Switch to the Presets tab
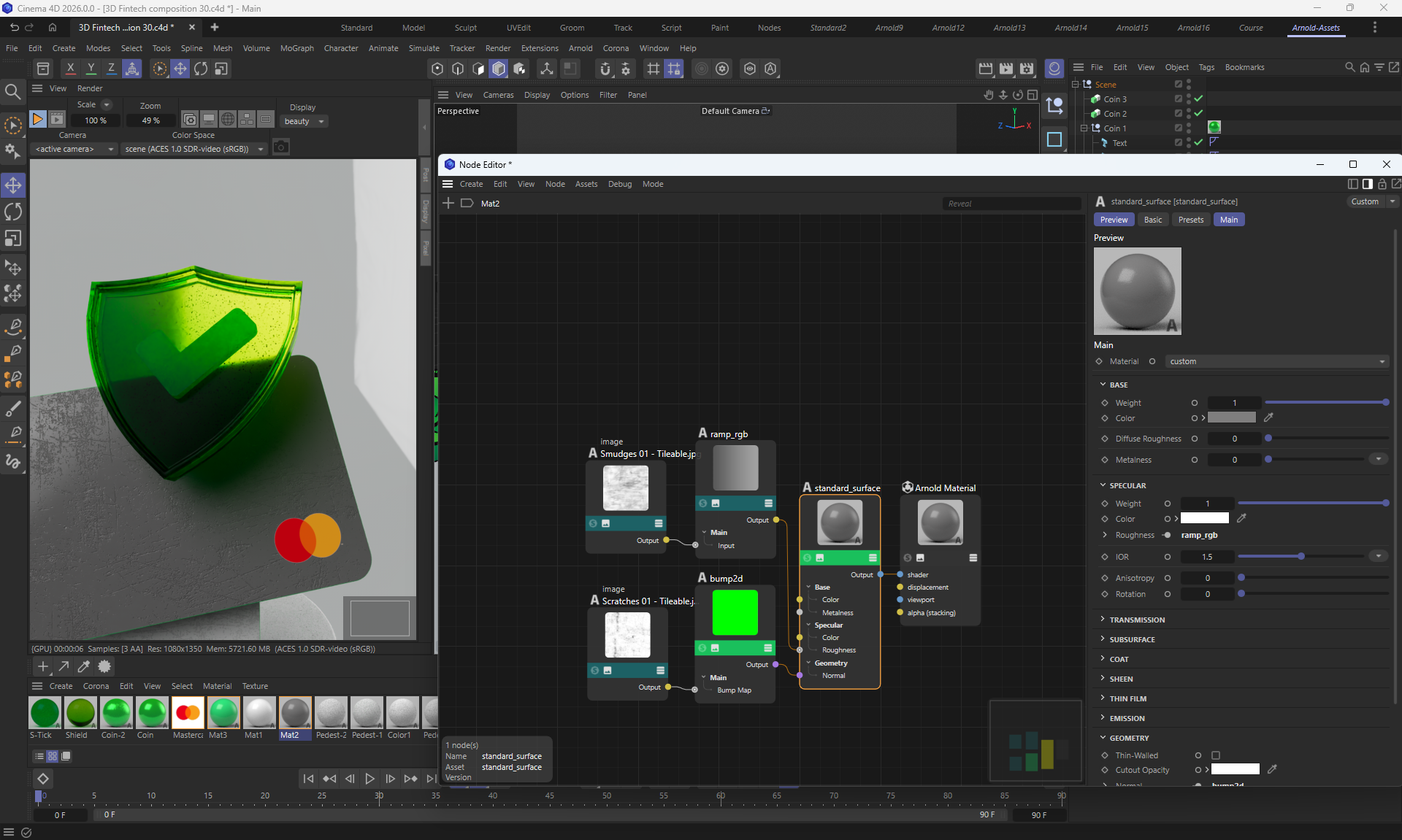The height and width of the screenshot is (840, 1402). tap(1190, 220)
